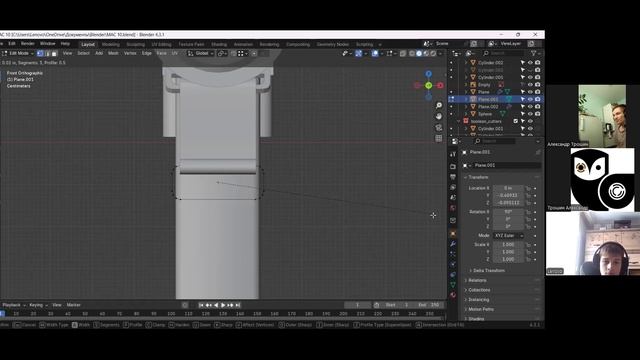The image size is (640, 360).
Task: Expand the Relations panel
Action: click(x=477, y=280)
